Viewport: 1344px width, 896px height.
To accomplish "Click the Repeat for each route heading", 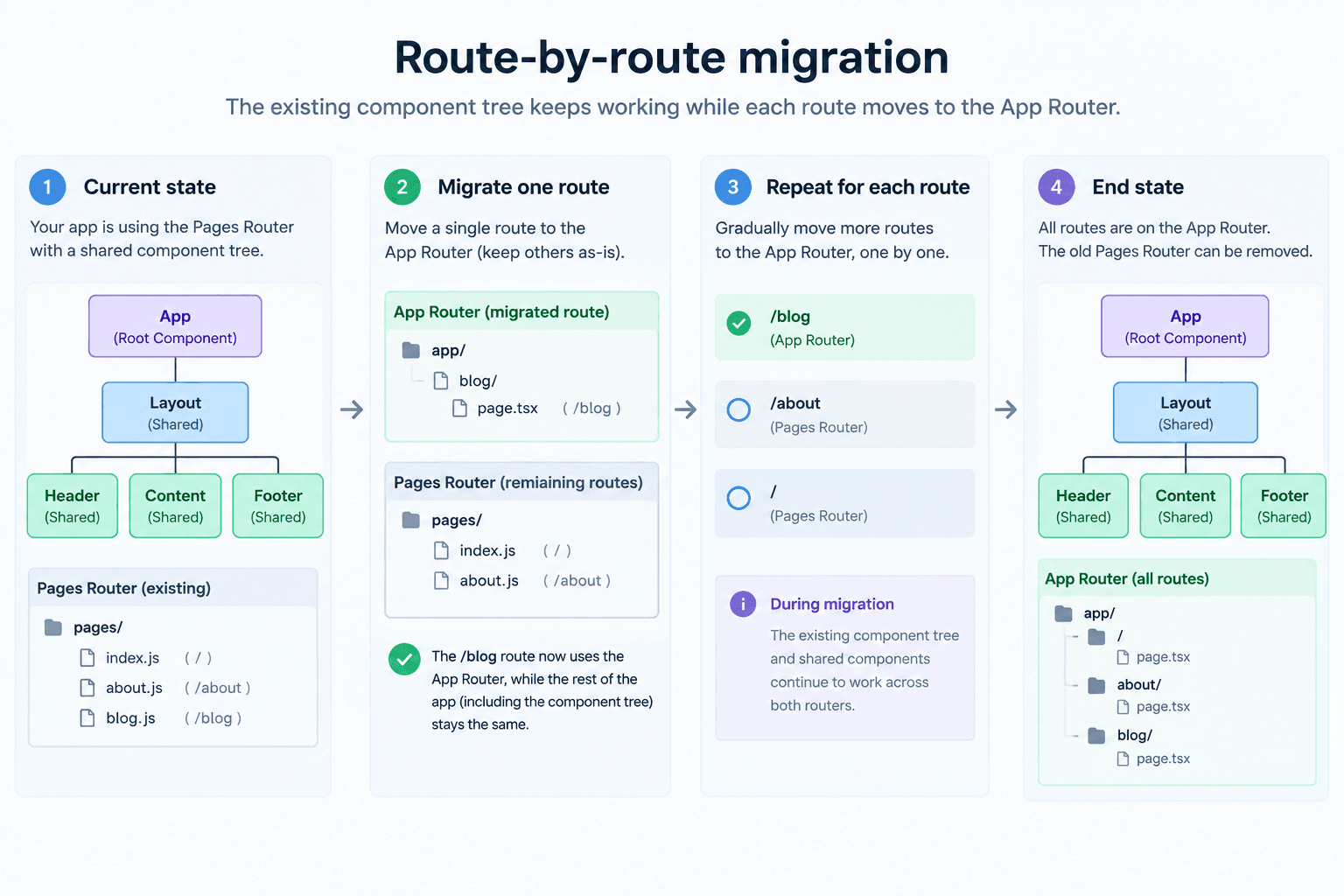I will [868, 187].
